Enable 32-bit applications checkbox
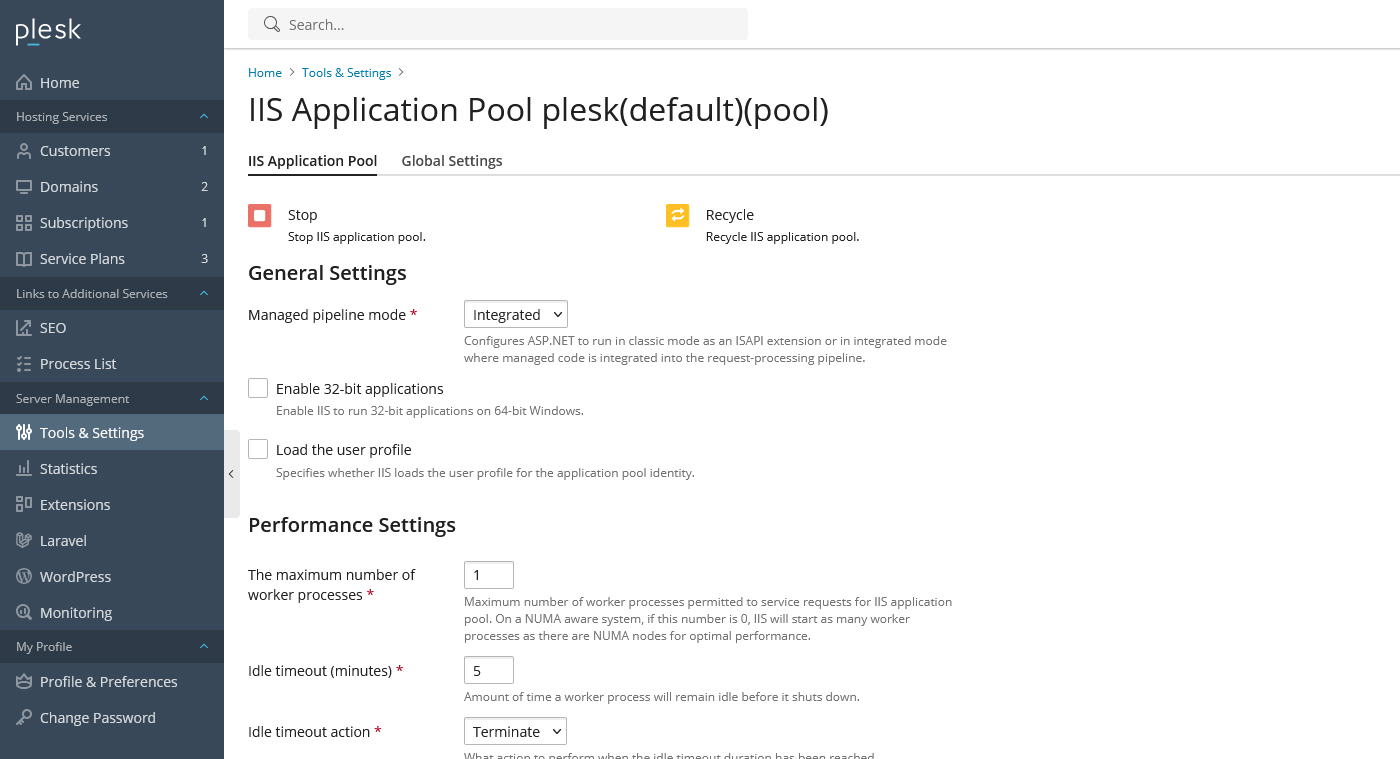This screenshot has height=759, width=1400. point(258,388)
